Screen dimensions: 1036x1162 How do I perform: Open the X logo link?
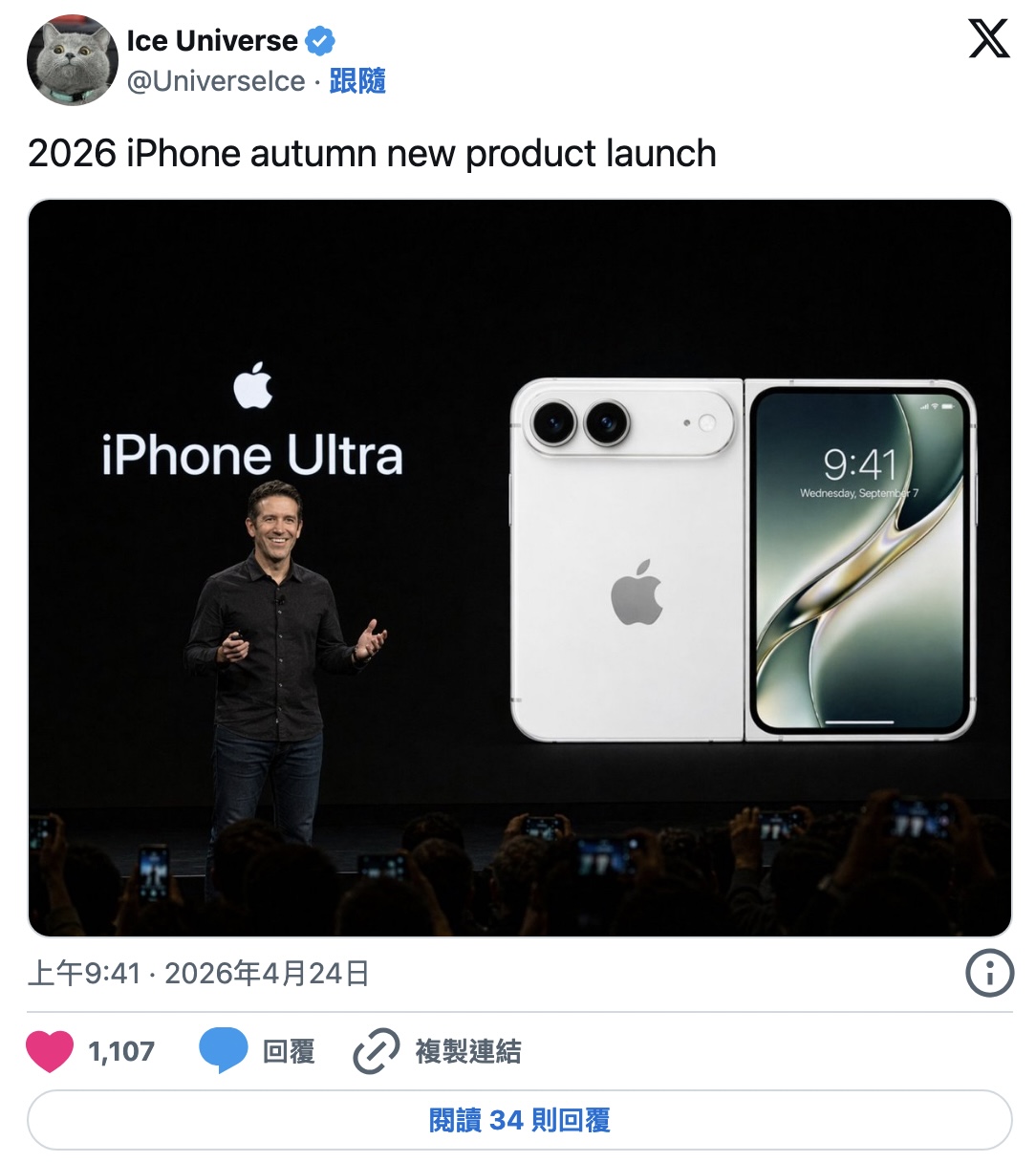(x=988, y=38)
